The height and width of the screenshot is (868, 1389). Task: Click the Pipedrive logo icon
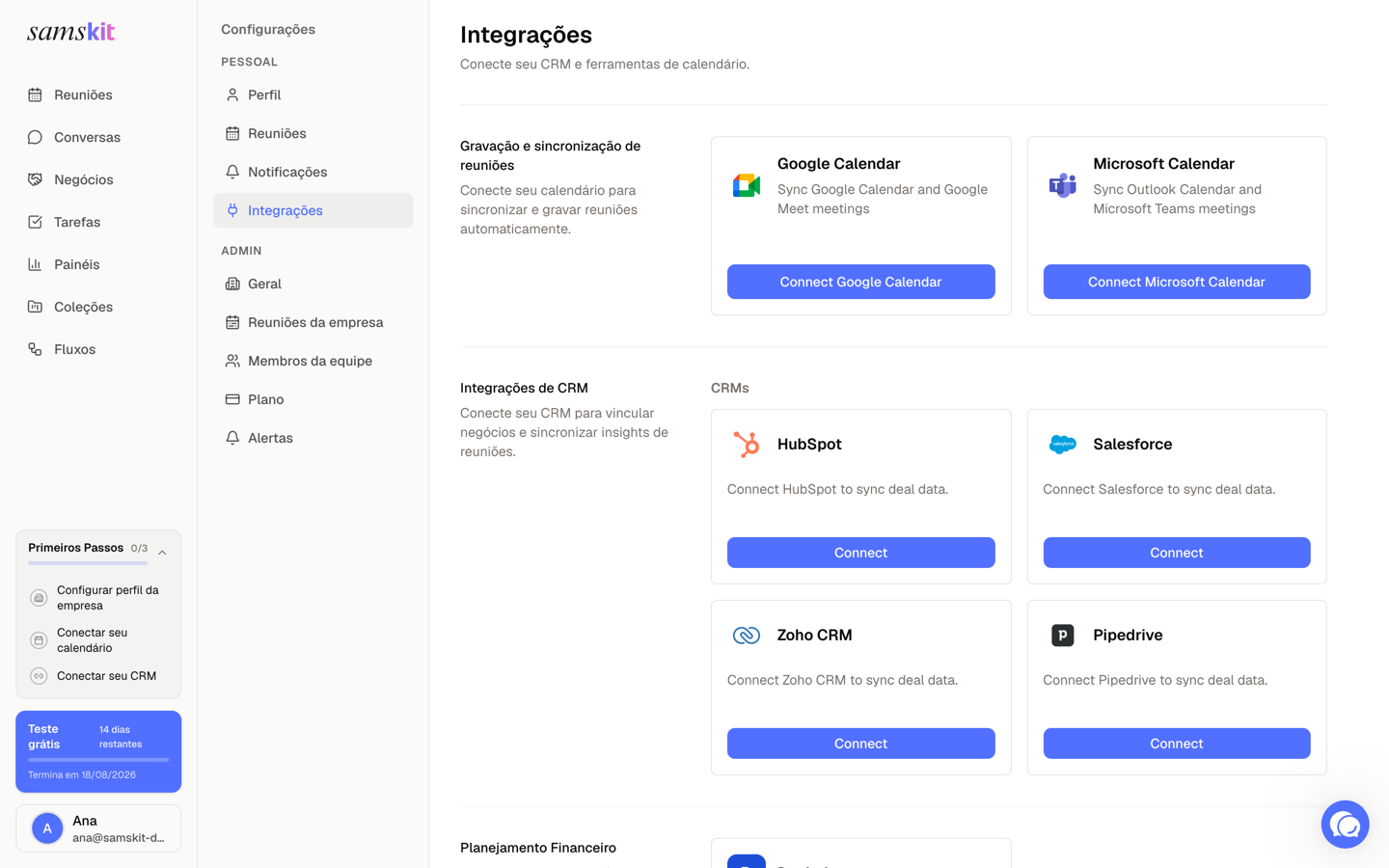click(x=1062, y=635)
